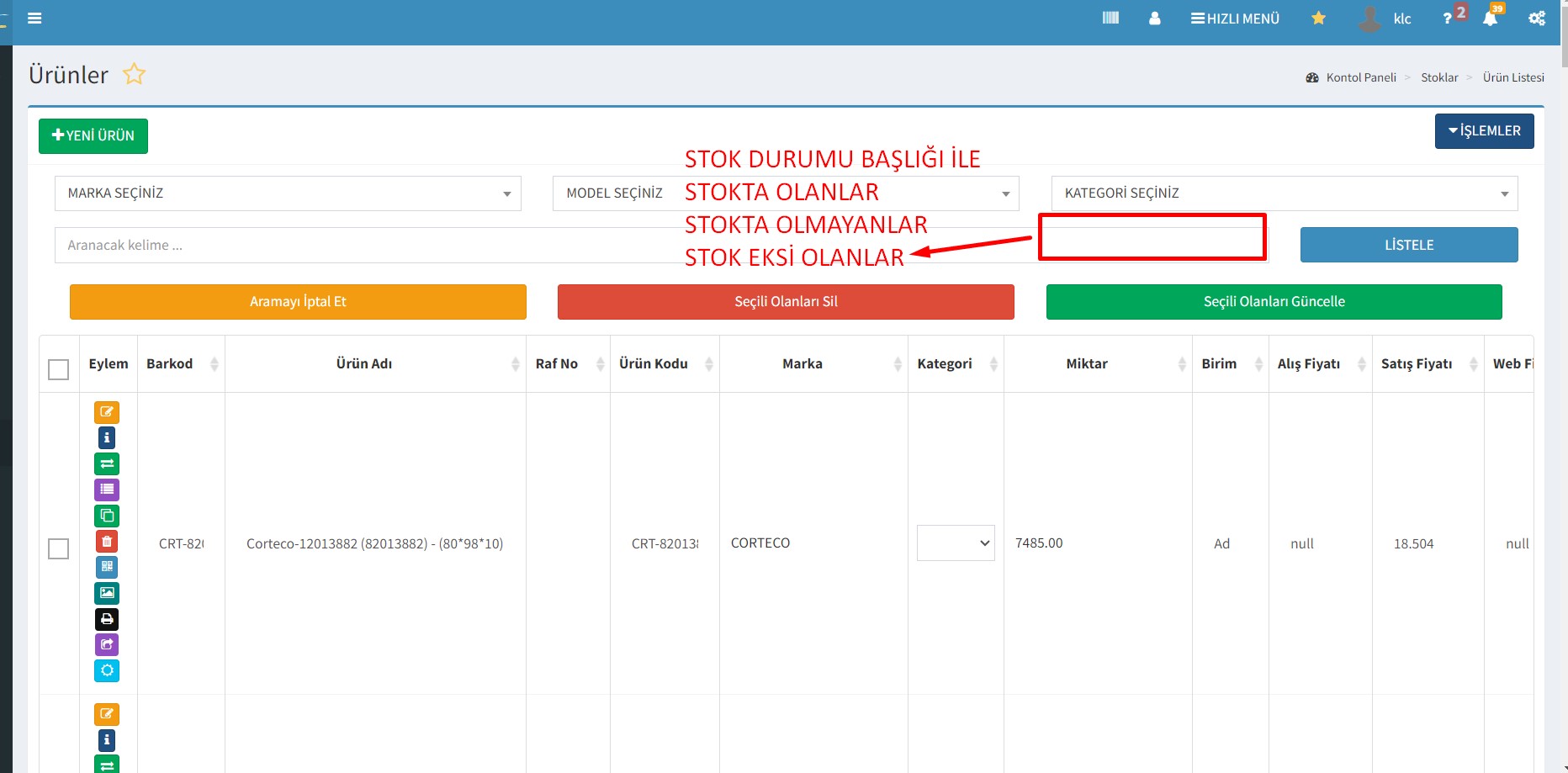This screenshot has width=1568, height=773.
Task: Click the barcode icon in the top bar
Action: (1110, 19)
